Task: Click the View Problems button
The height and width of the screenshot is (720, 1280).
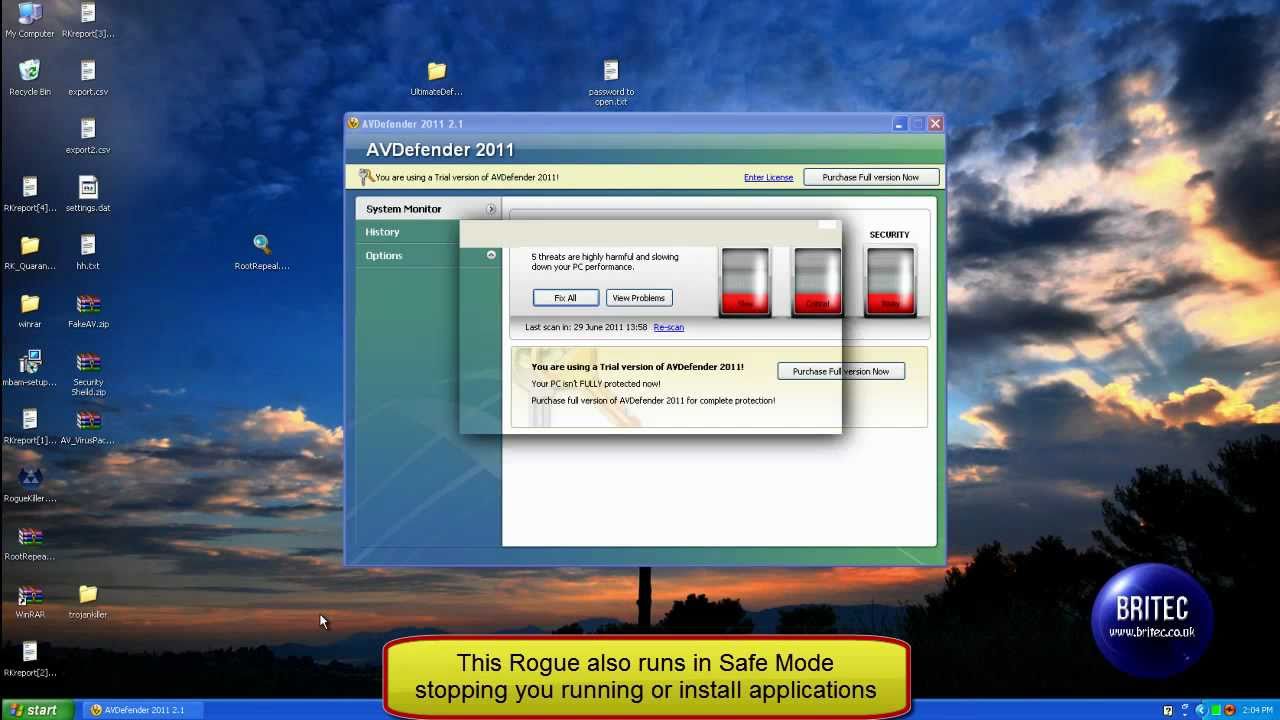Action: point(638,298)
